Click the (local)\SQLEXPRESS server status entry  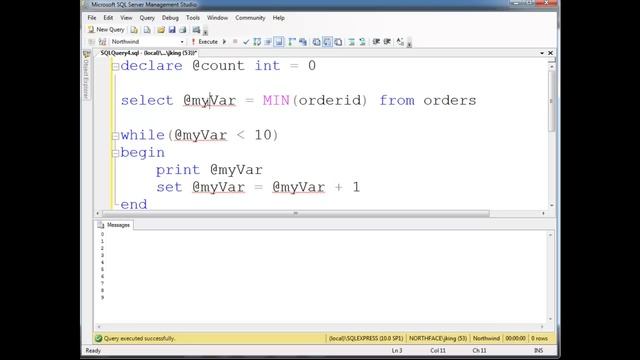366,338
